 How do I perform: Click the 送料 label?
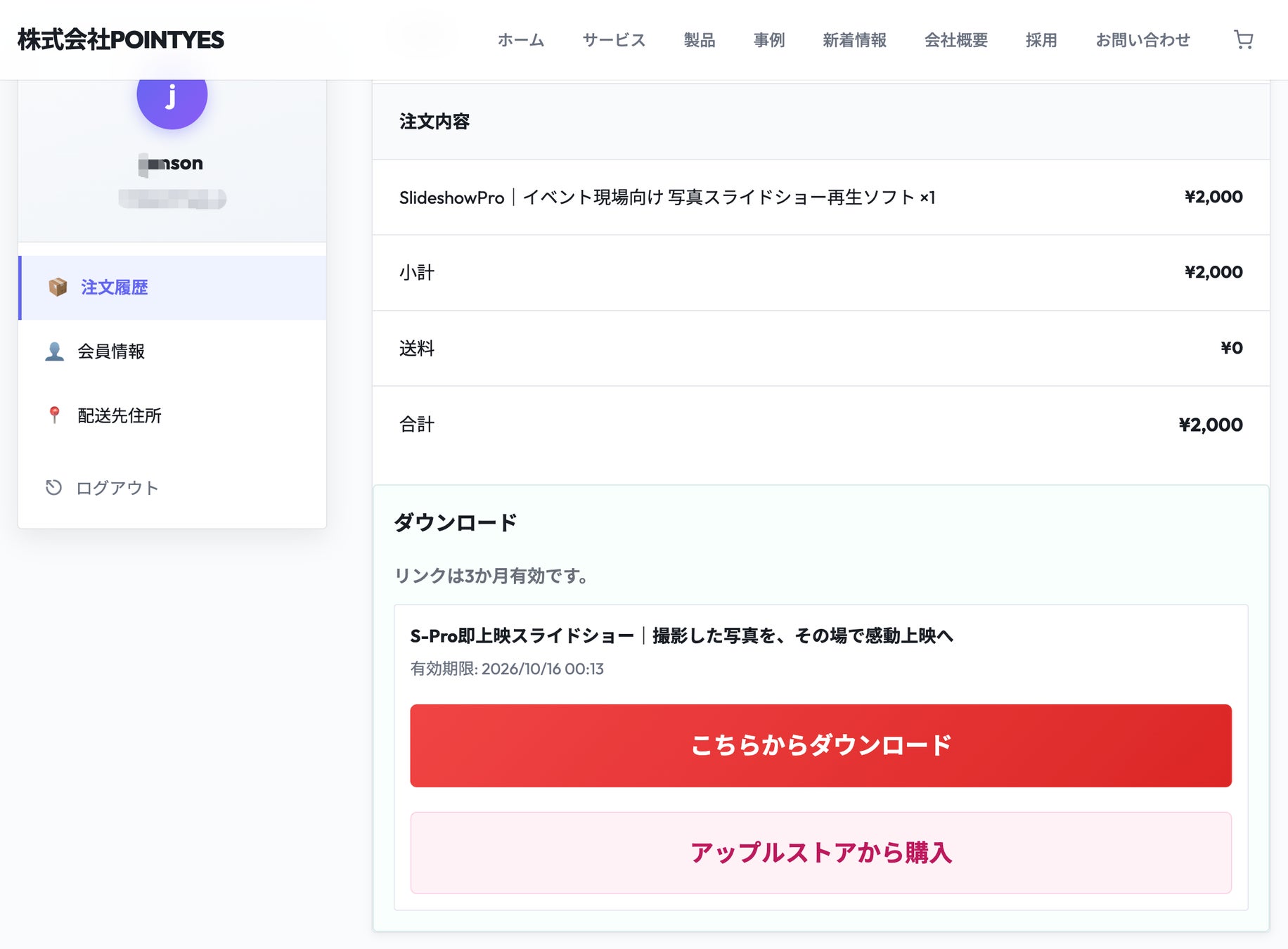point(417,349)
